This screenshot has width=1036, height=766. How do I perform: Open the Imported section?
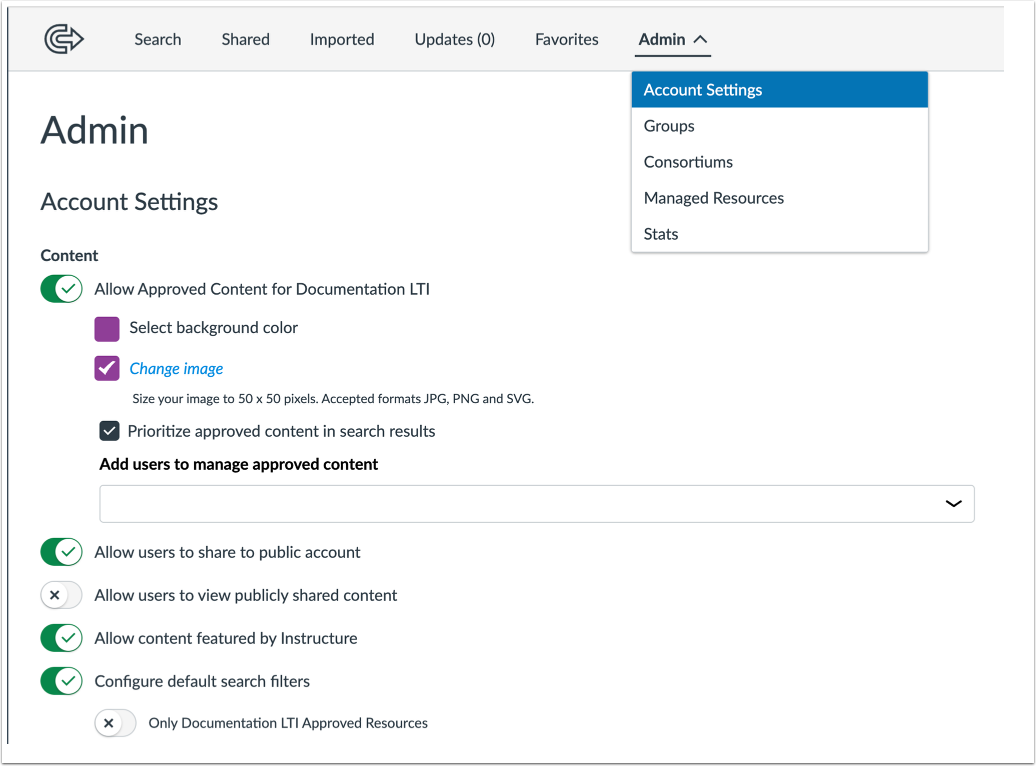pos(342,39)
